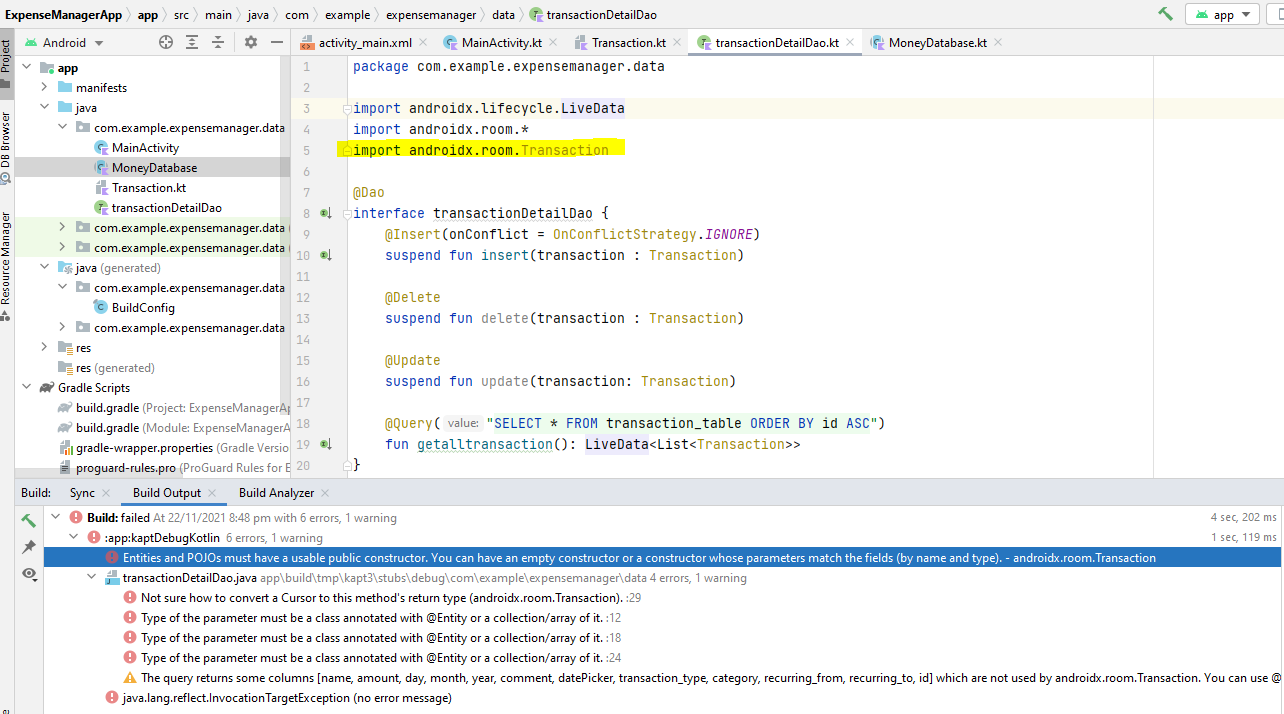The image size is (1284, 714).
Task: Switch to Transaction.kt editor tab
Action: tap(629, 43)
